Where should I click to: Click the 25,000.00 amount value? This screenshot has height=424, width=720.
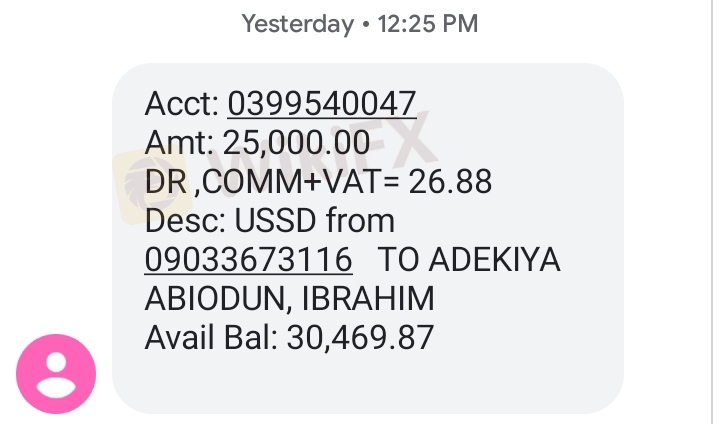point(296,142)
